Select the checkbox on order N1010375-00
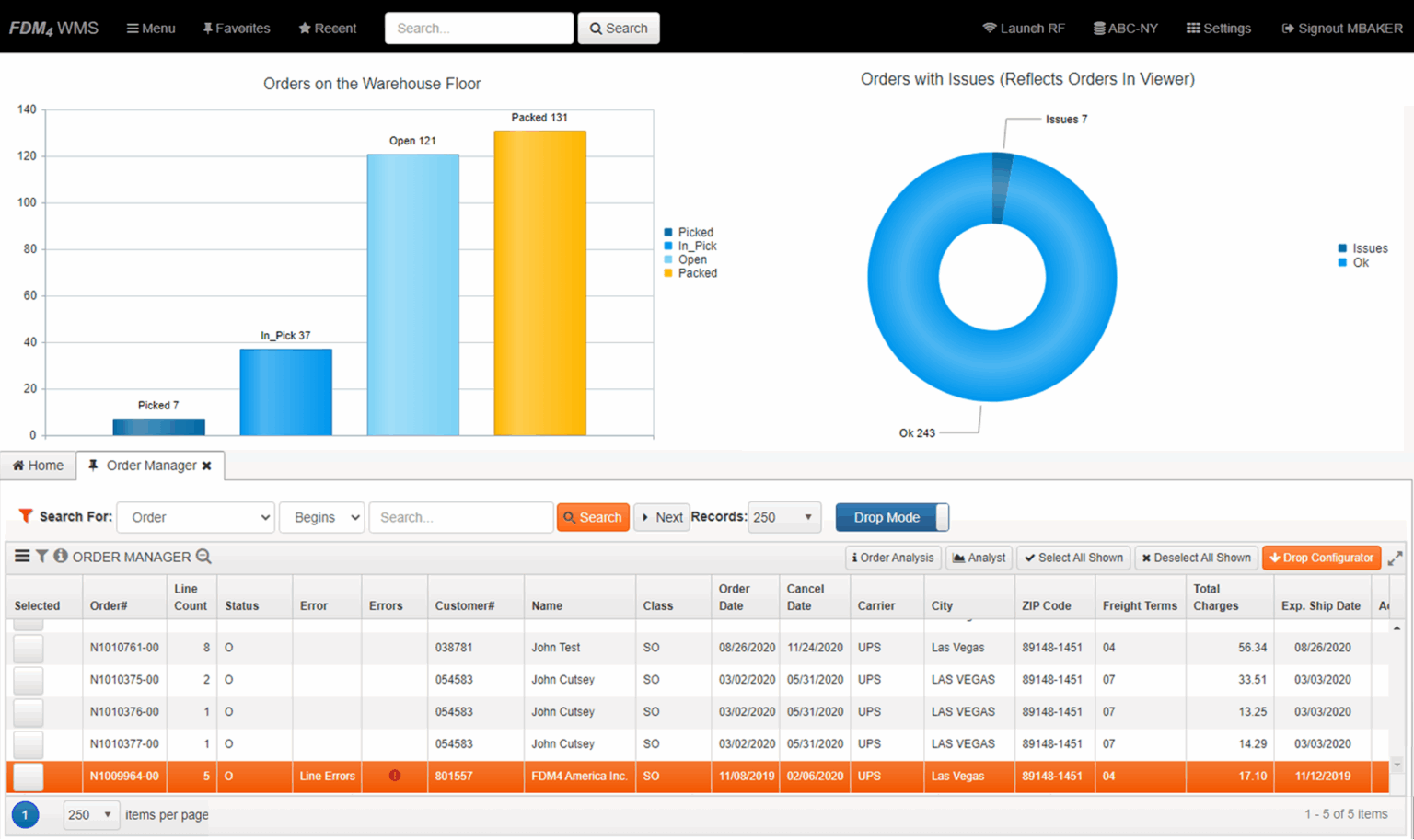Viewport: 1414px width, 840px height. (x=28, y=680)
